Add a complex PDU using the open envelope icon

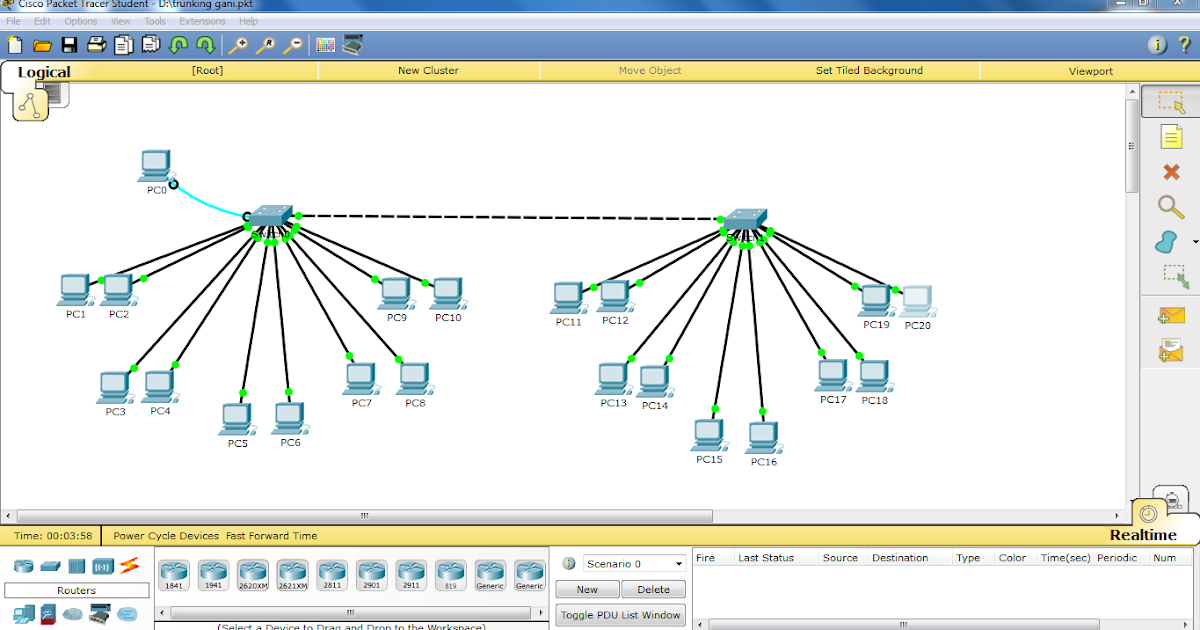[x=1171, y=351]
